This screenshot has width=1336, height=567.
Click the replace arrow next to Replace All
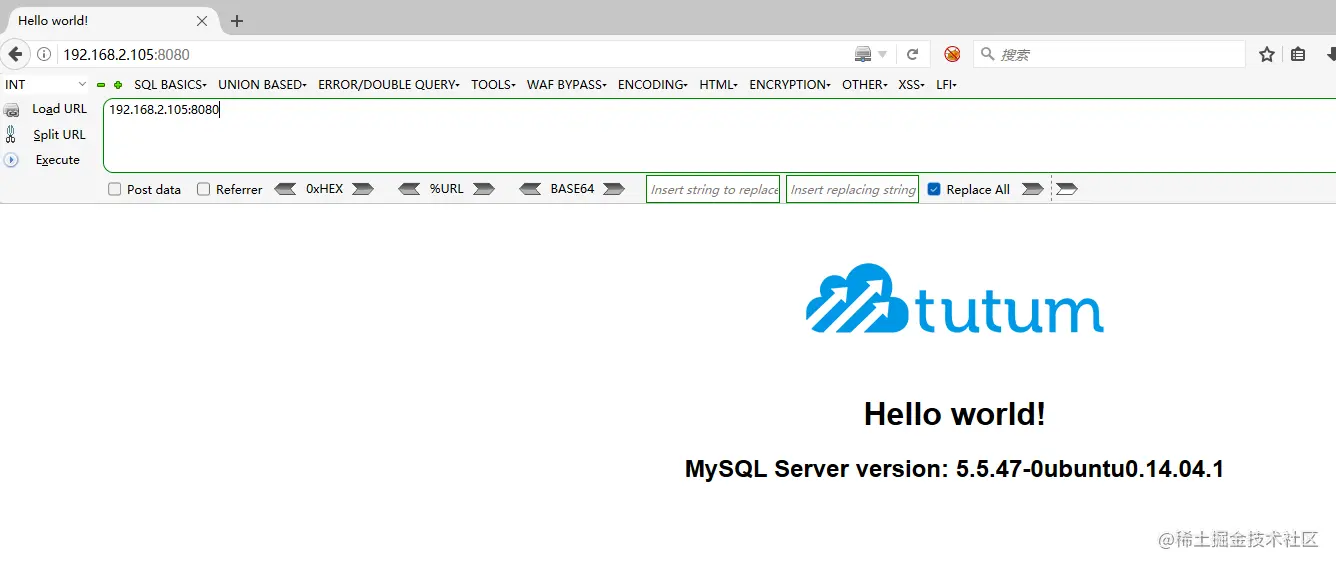tap(1033, 189)
